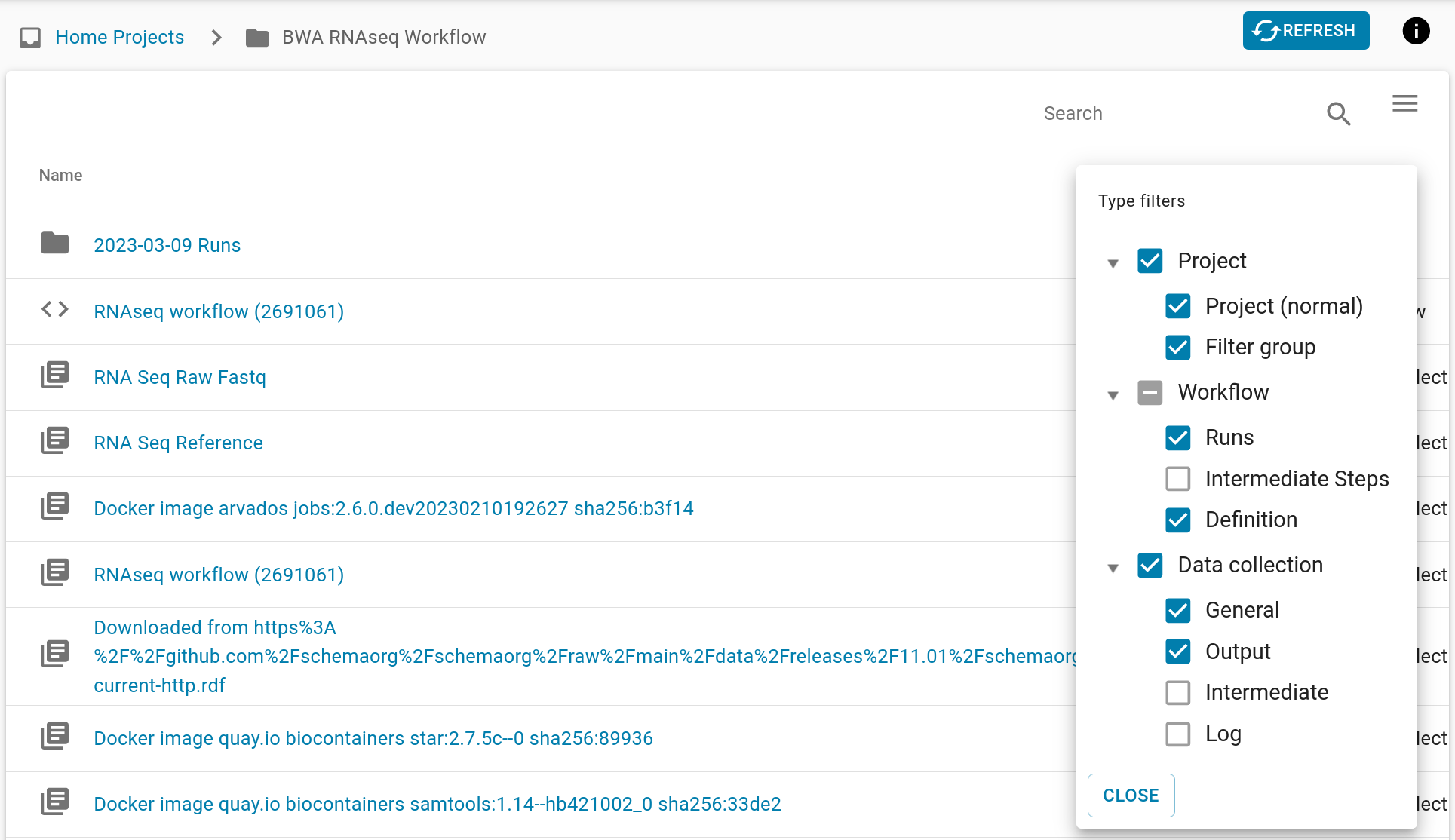This screenshot has height=840, width=1455.
Task: Toggle the Workflow parent checkbox
Action: tap(1150, 393)
